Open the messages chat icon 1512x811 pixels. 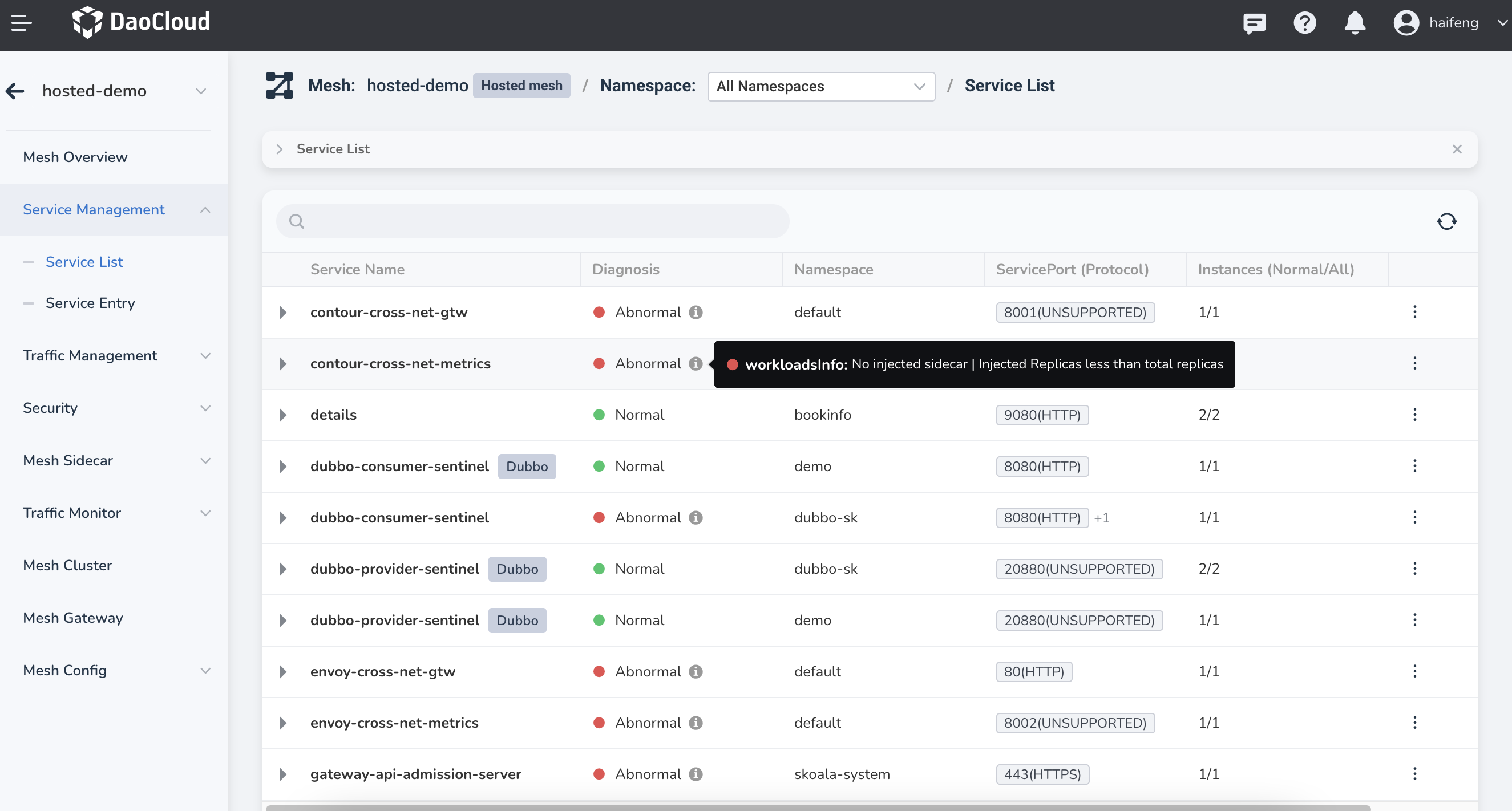coord(1254,23)
